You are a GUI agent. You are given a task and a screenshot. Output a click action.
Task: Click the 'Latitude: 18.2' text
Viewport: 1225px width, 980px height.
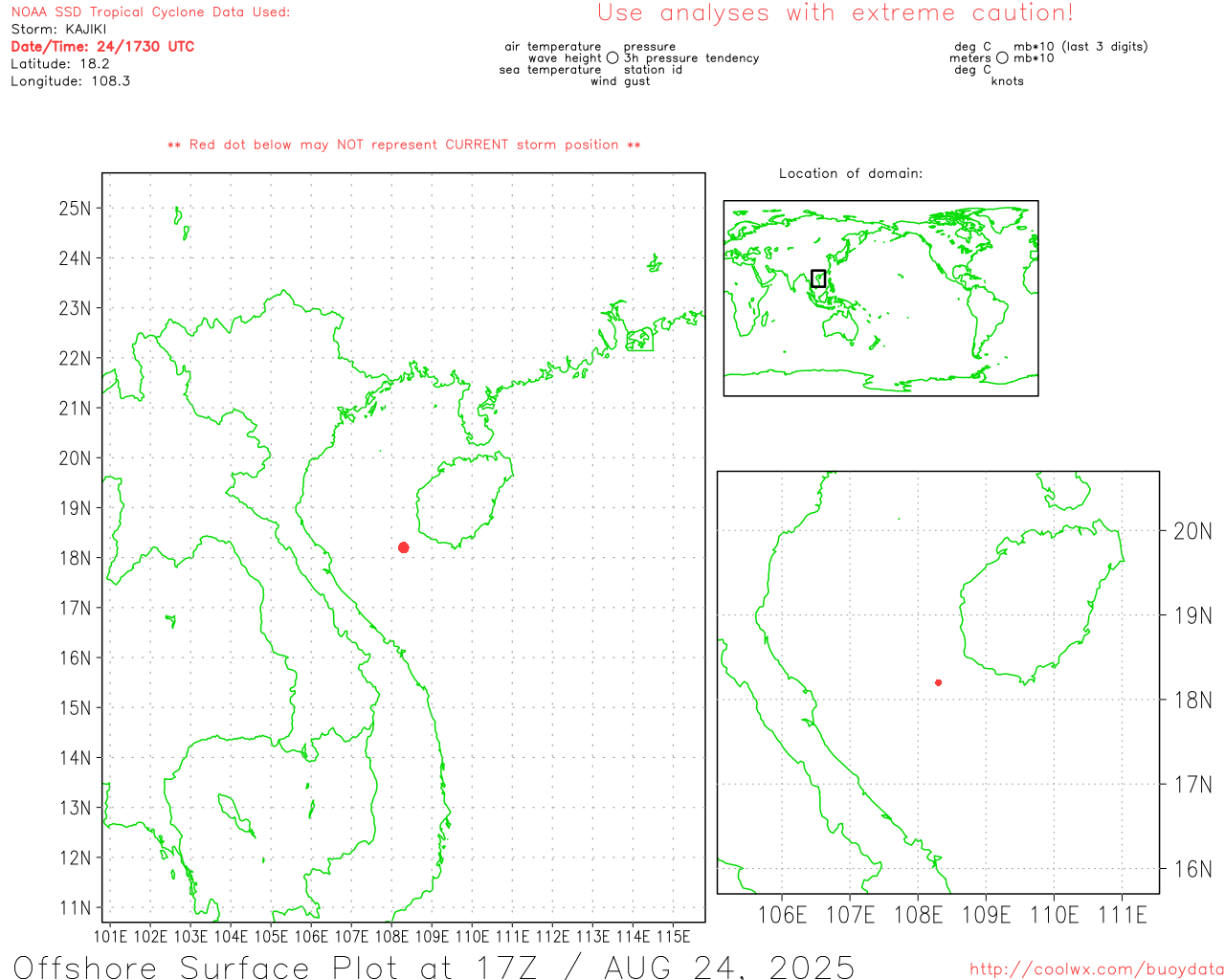(x=60, y=64)
